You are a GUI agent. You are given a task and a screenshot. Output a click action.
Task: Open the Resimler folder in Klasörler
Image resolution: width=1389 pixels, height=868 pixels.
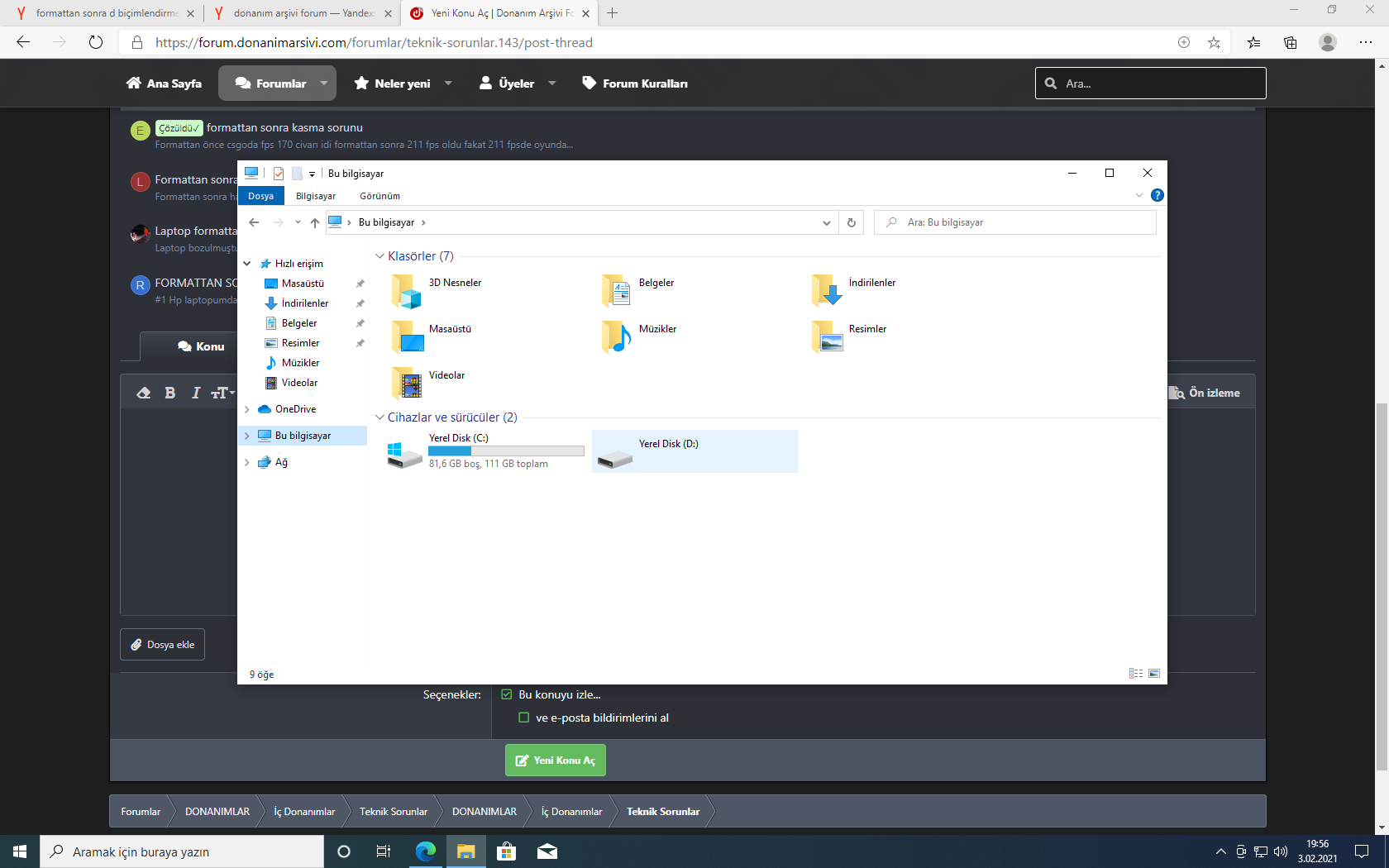[827, 337]
